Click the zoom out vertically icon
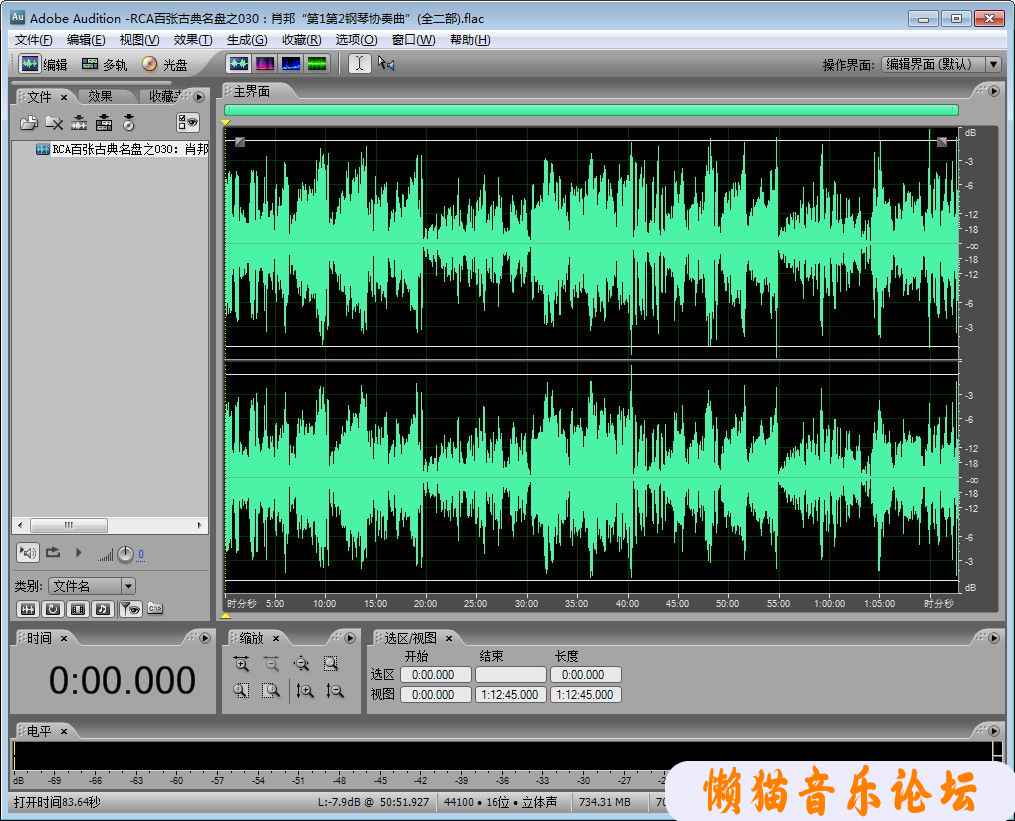 click(x=335, y=691)
